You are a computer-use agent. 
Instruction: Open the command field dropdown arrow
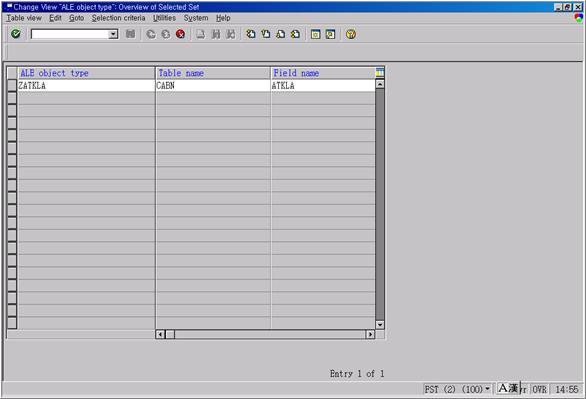point(113,34)
